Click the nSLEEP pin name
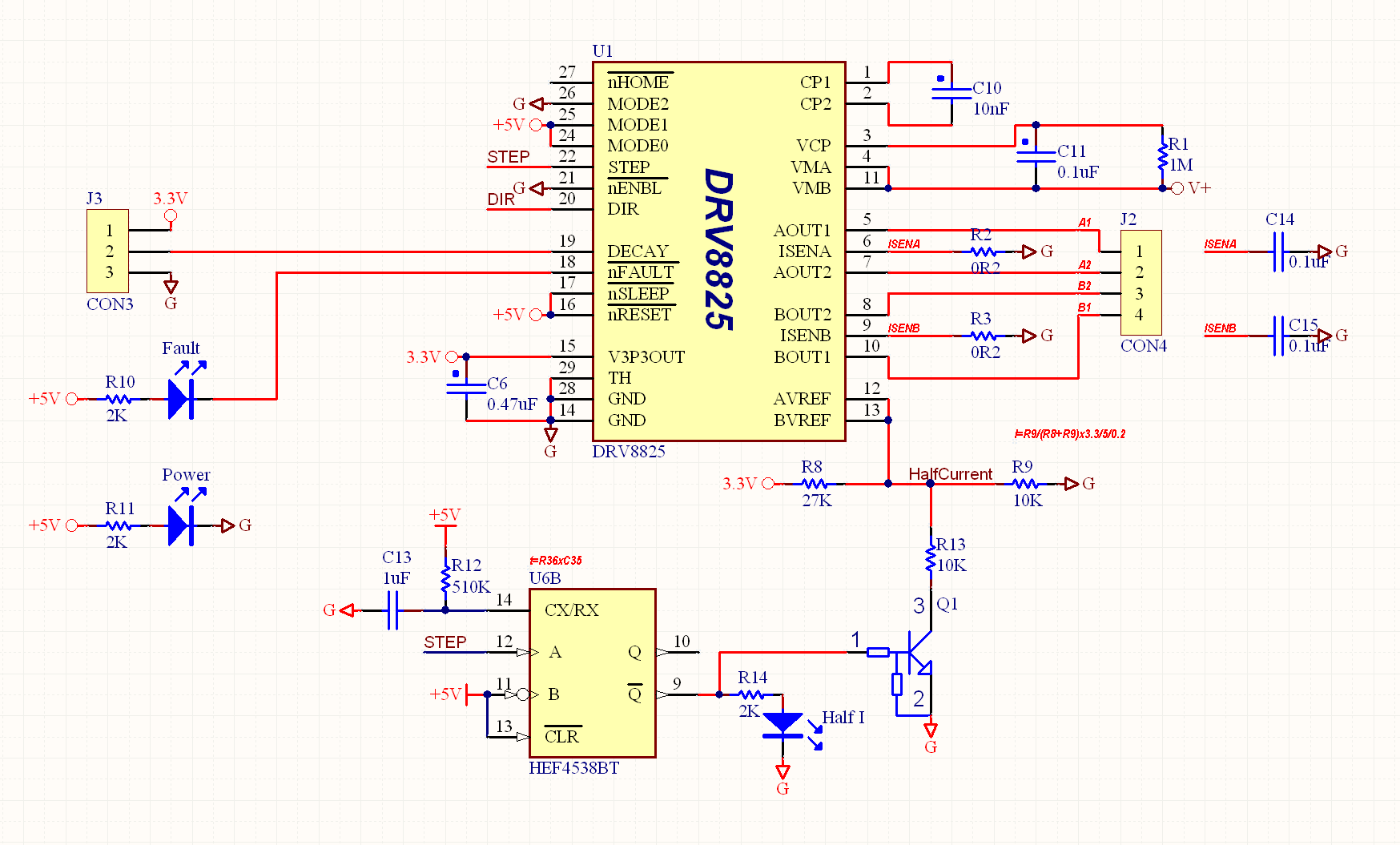Viewport: 1400px width, 845px height. tap(638, 294)
